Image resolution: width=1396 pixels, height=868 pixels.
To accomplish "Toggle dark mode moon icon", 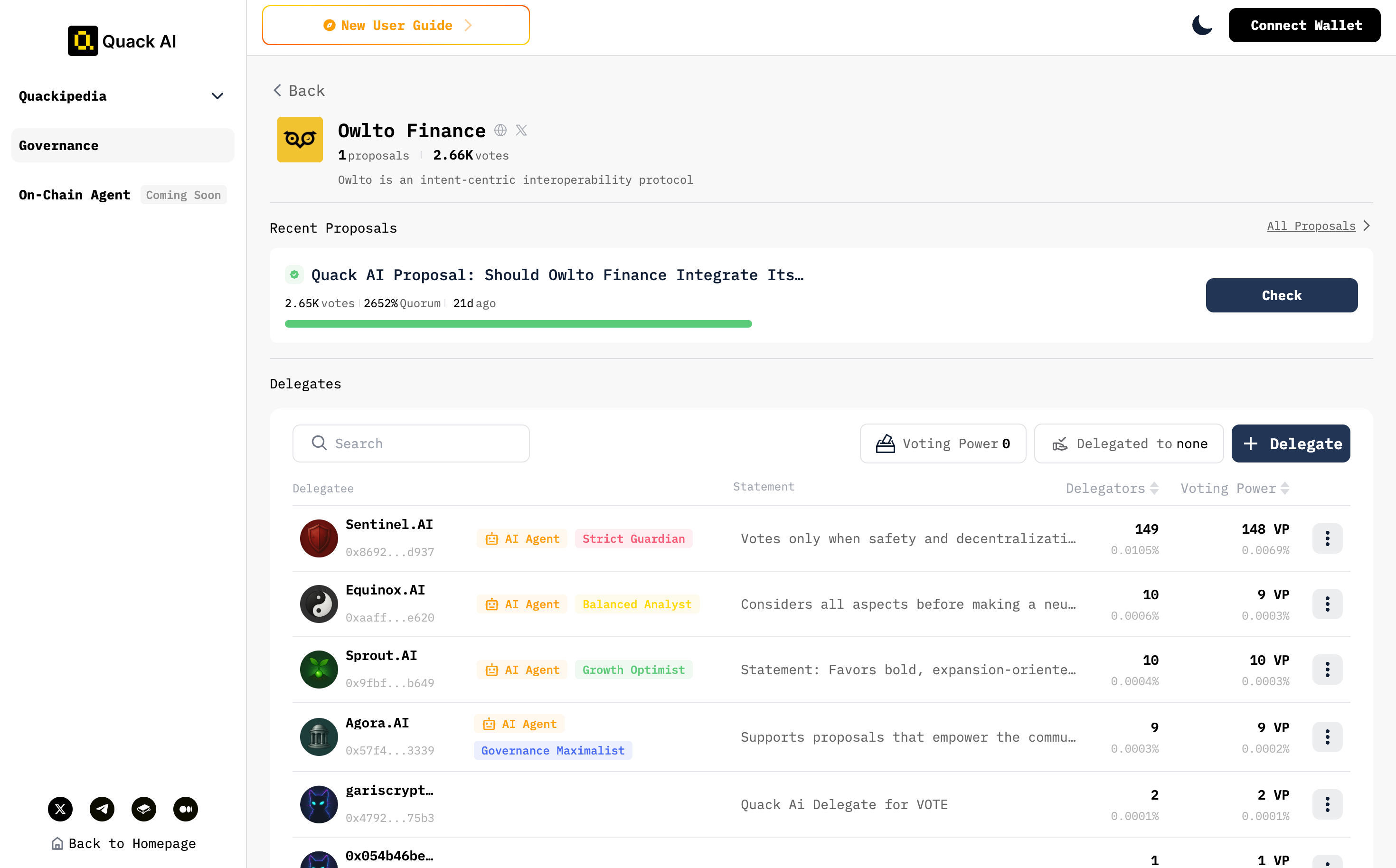I will click(x=1201, y=25).
